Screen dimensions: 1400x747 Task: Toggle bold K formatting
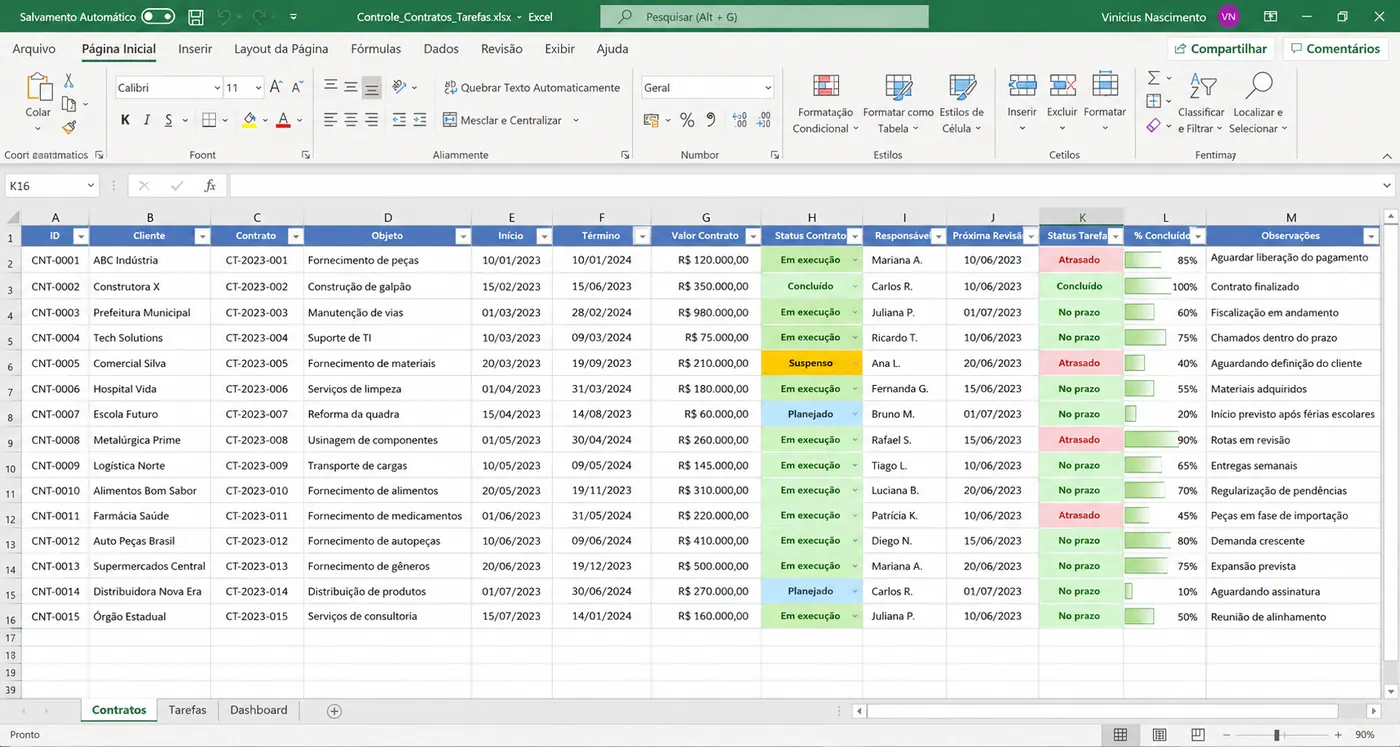click(125, 120)
